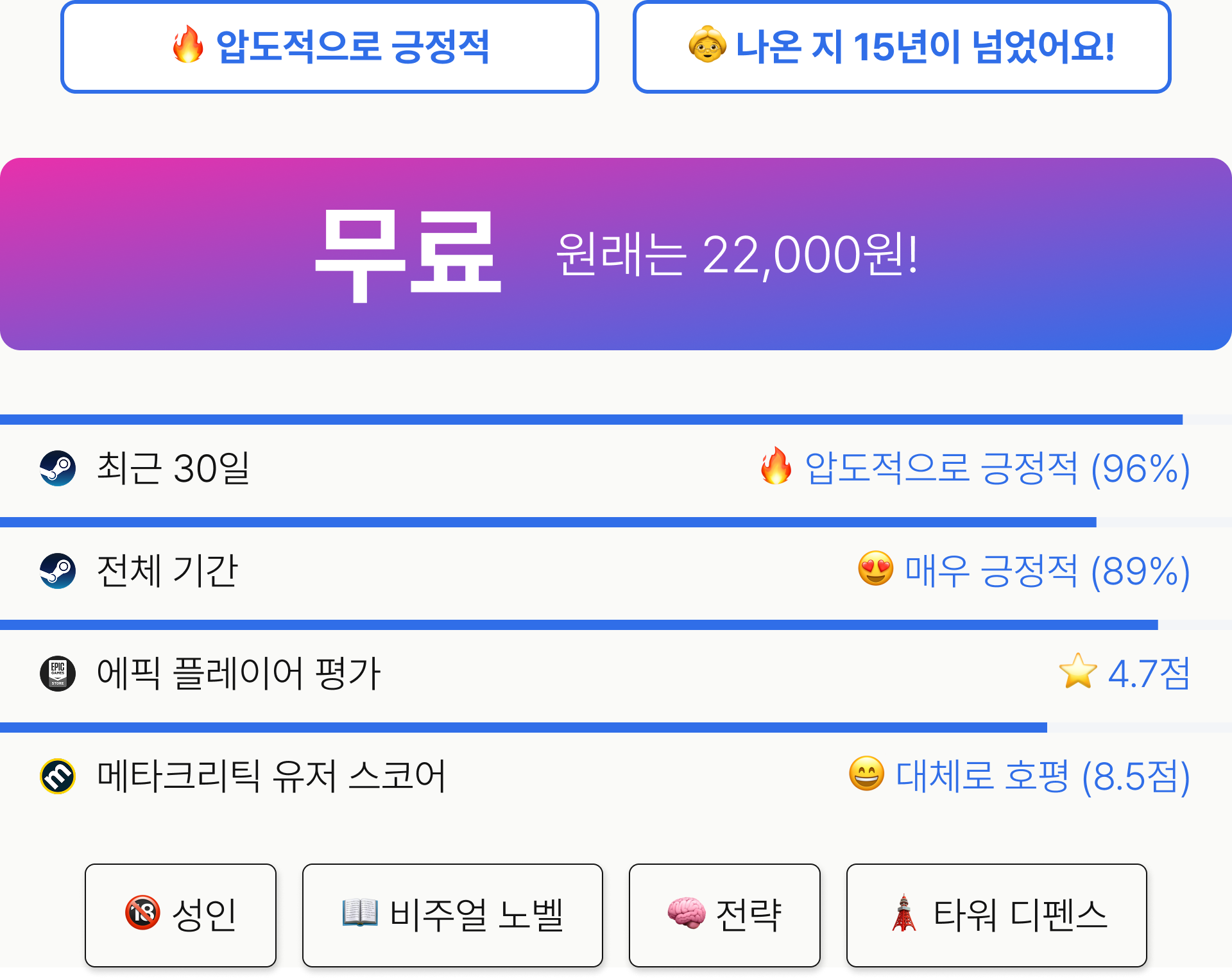The height and width of the screenshot is (979, 1232).
Task: Open the 매우 긍정적 (89%) review link
Action: 1047,571
